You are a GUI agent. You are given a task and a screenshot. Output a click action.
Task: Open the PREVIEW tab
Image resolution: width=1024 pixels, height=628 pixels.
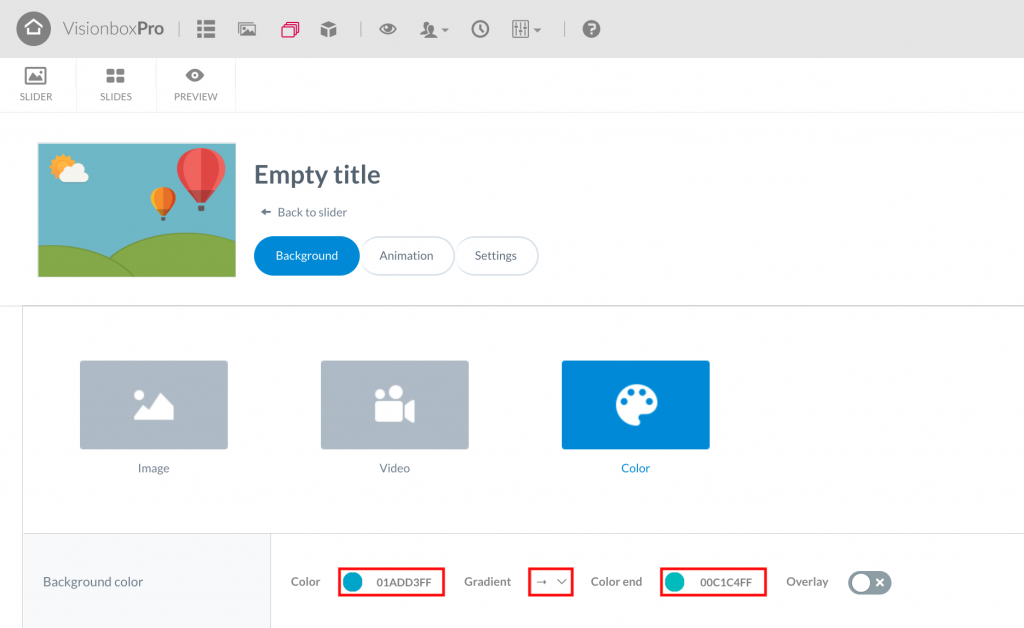click(195, 85)
